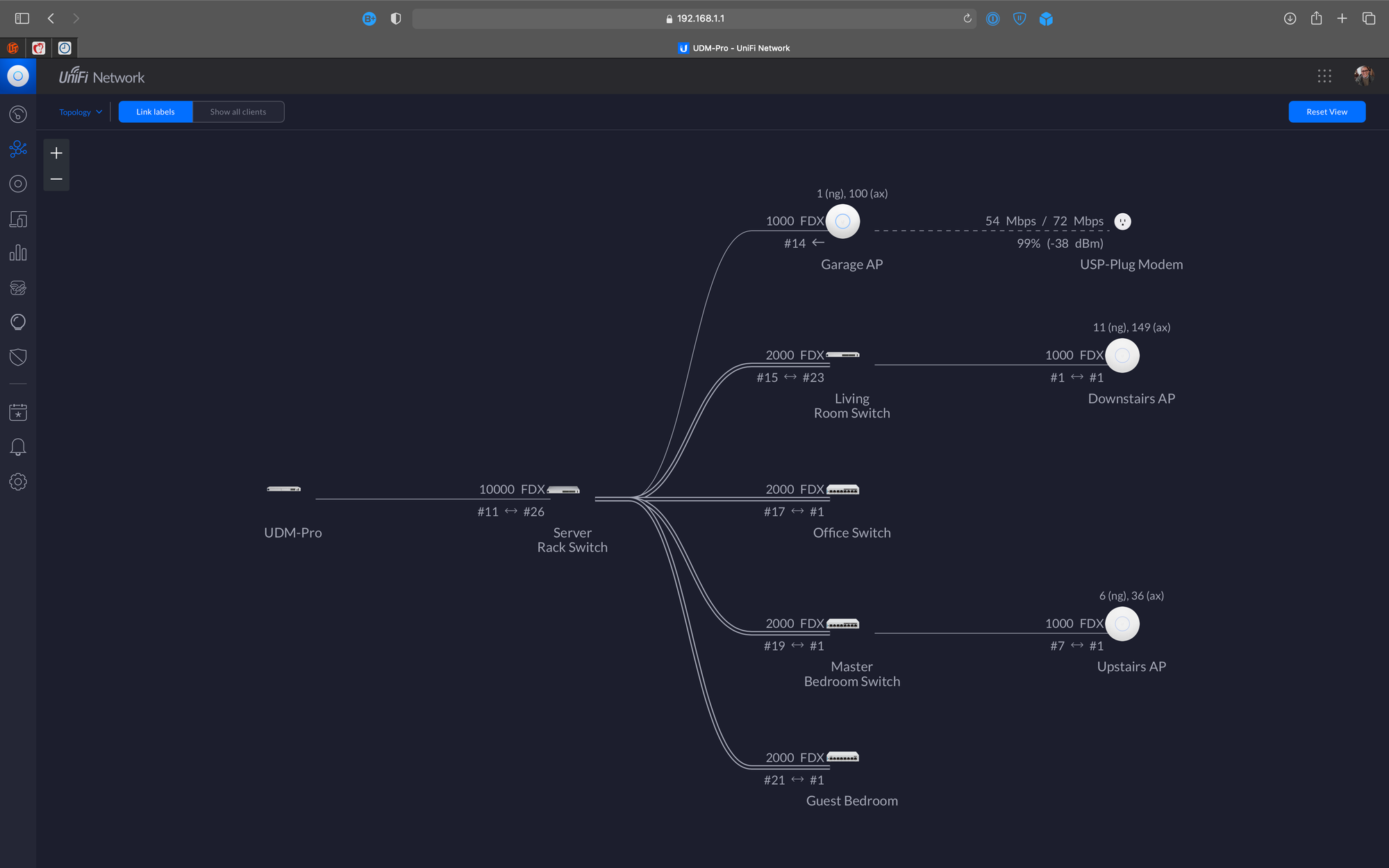Toggle the Safari sidebar button
Image resolution: width=1389 pixels, height=868 pixels.
[x=22, y=19]
